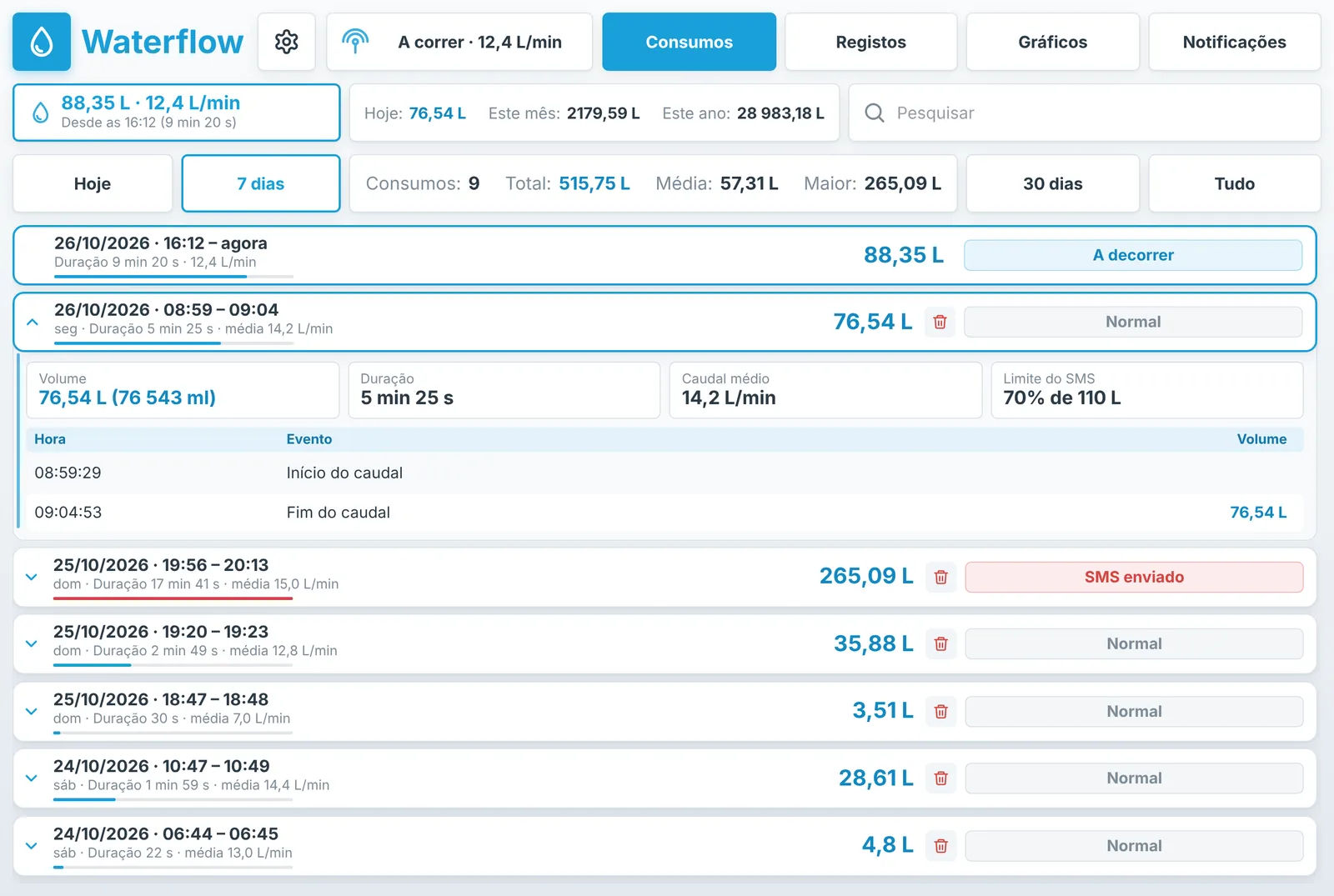Click the search magnifier icon
The height and width of the screenshot is (896, 1334).
(875, 113)
